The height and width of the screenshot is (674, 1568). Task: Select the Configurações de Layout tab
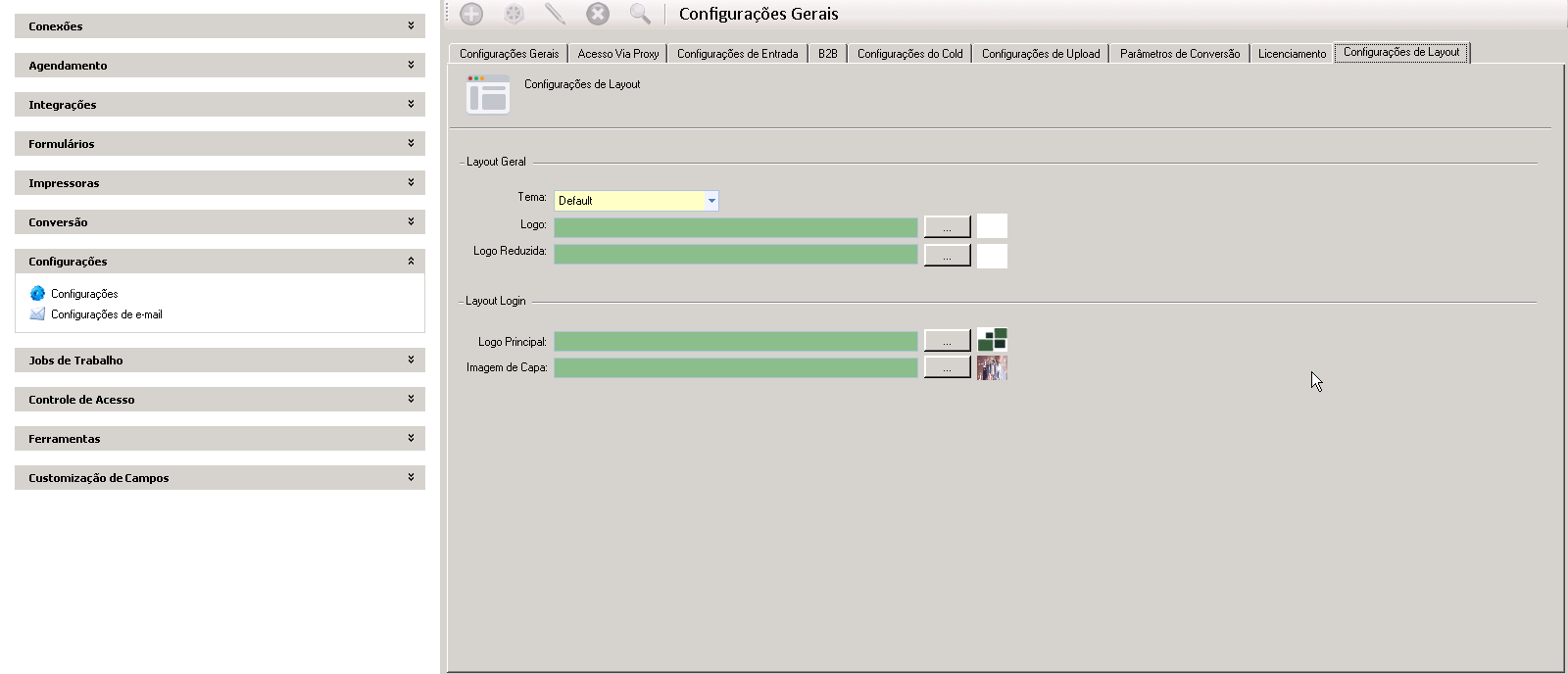pyautogui.click(x=1401, y=52)
